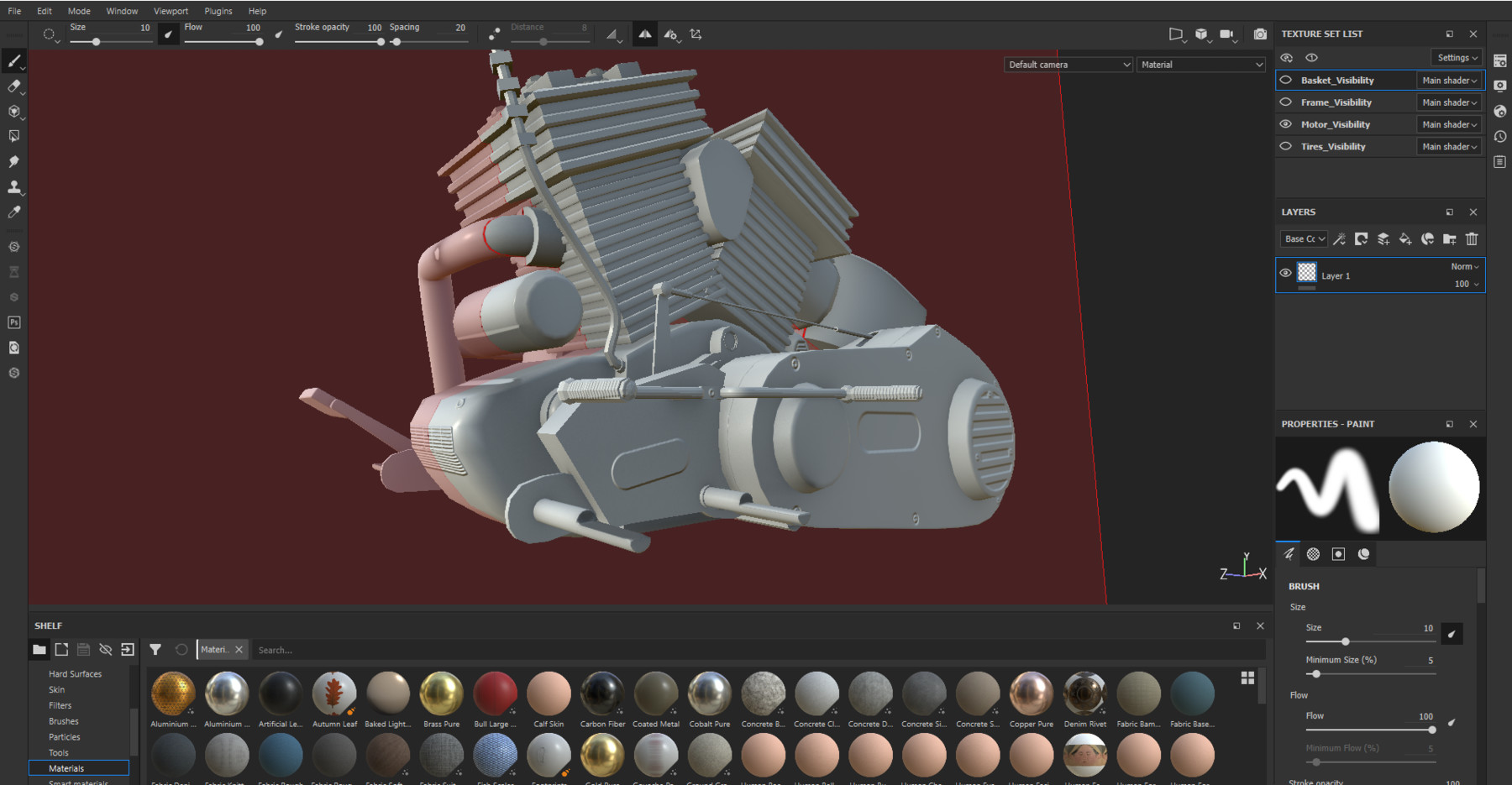Change the Norm blending mode dropdown

(x=1467, y=266)
